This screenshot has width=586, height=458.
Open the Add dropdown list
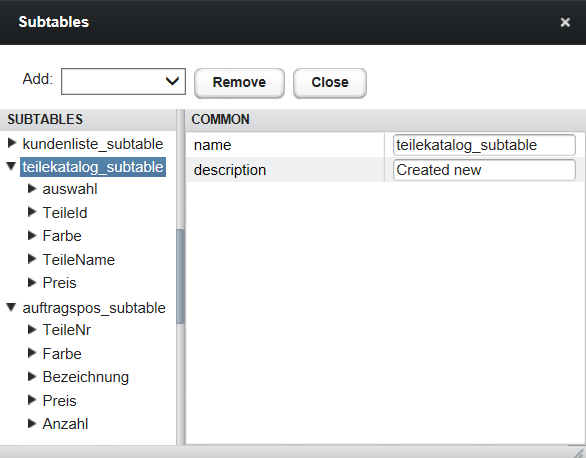[x=123, y=81]
